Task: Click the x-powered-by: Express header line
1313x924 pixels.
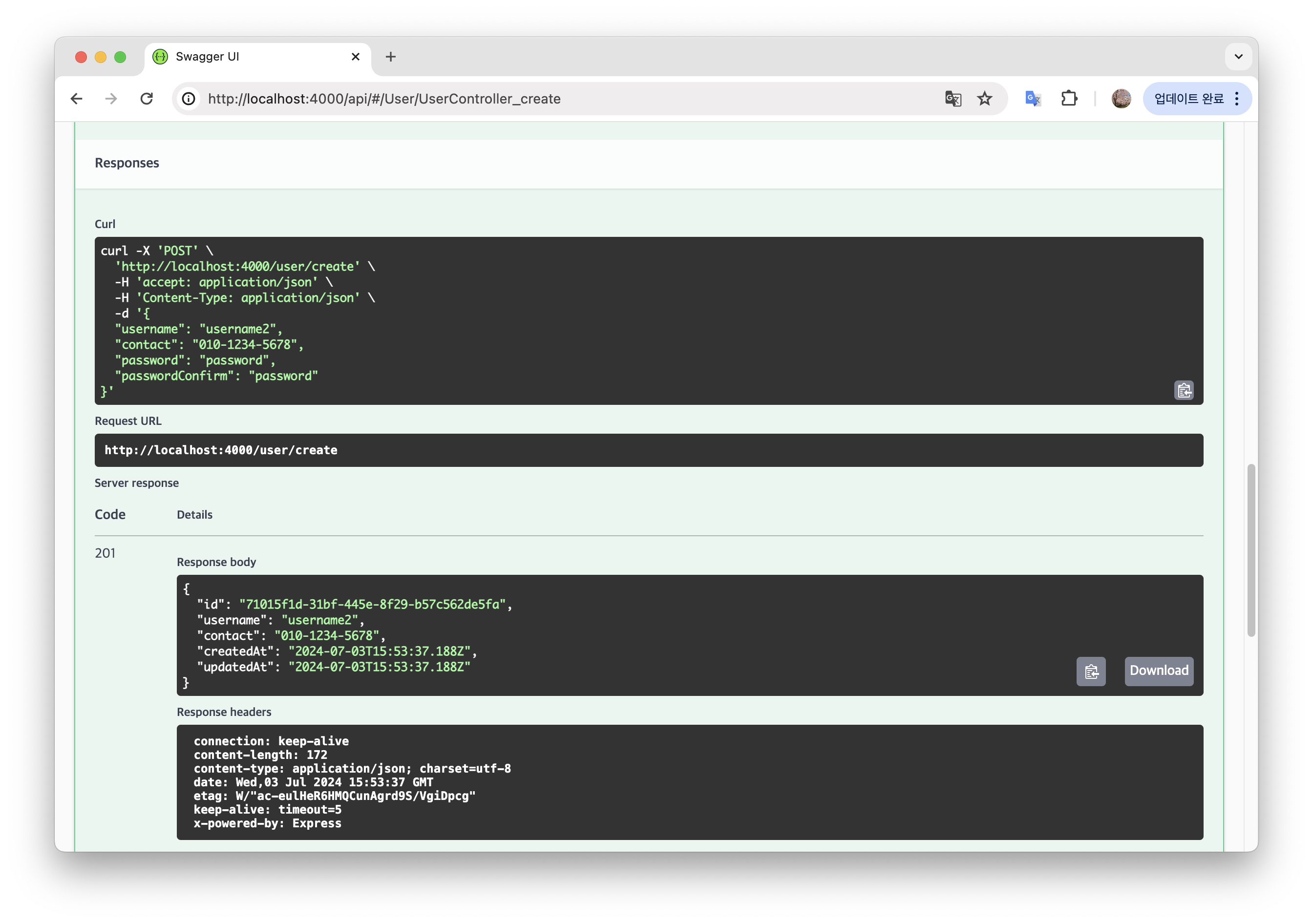Action: pos(268,823)
